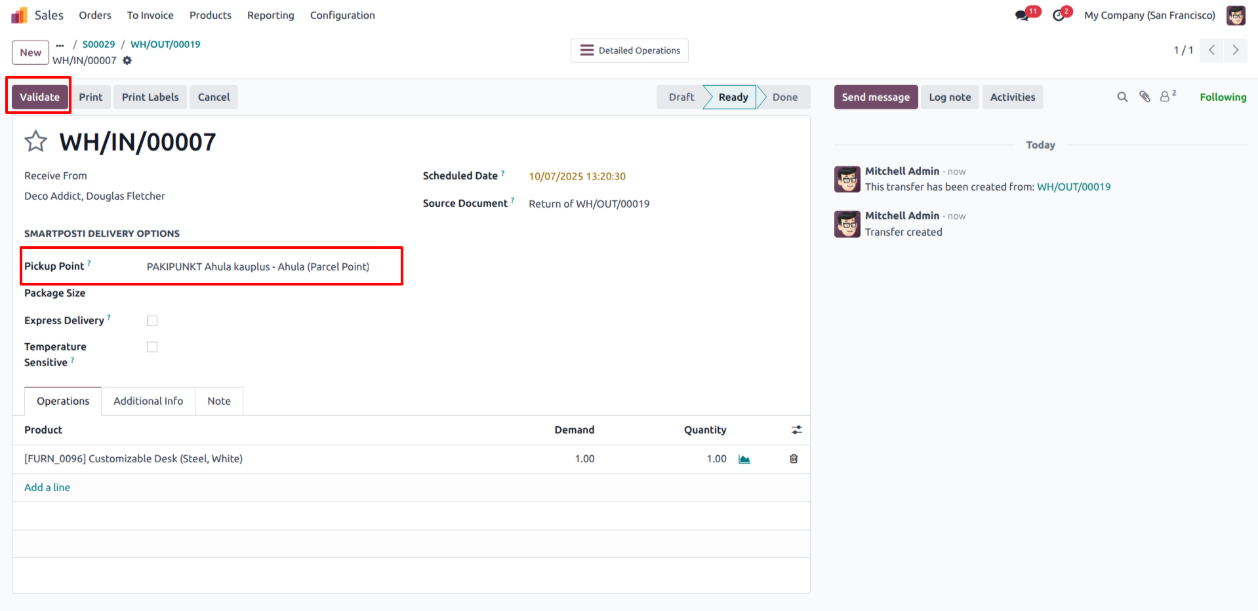Open the activities clock icon

pyautogui.click(x=1059, y=15)
